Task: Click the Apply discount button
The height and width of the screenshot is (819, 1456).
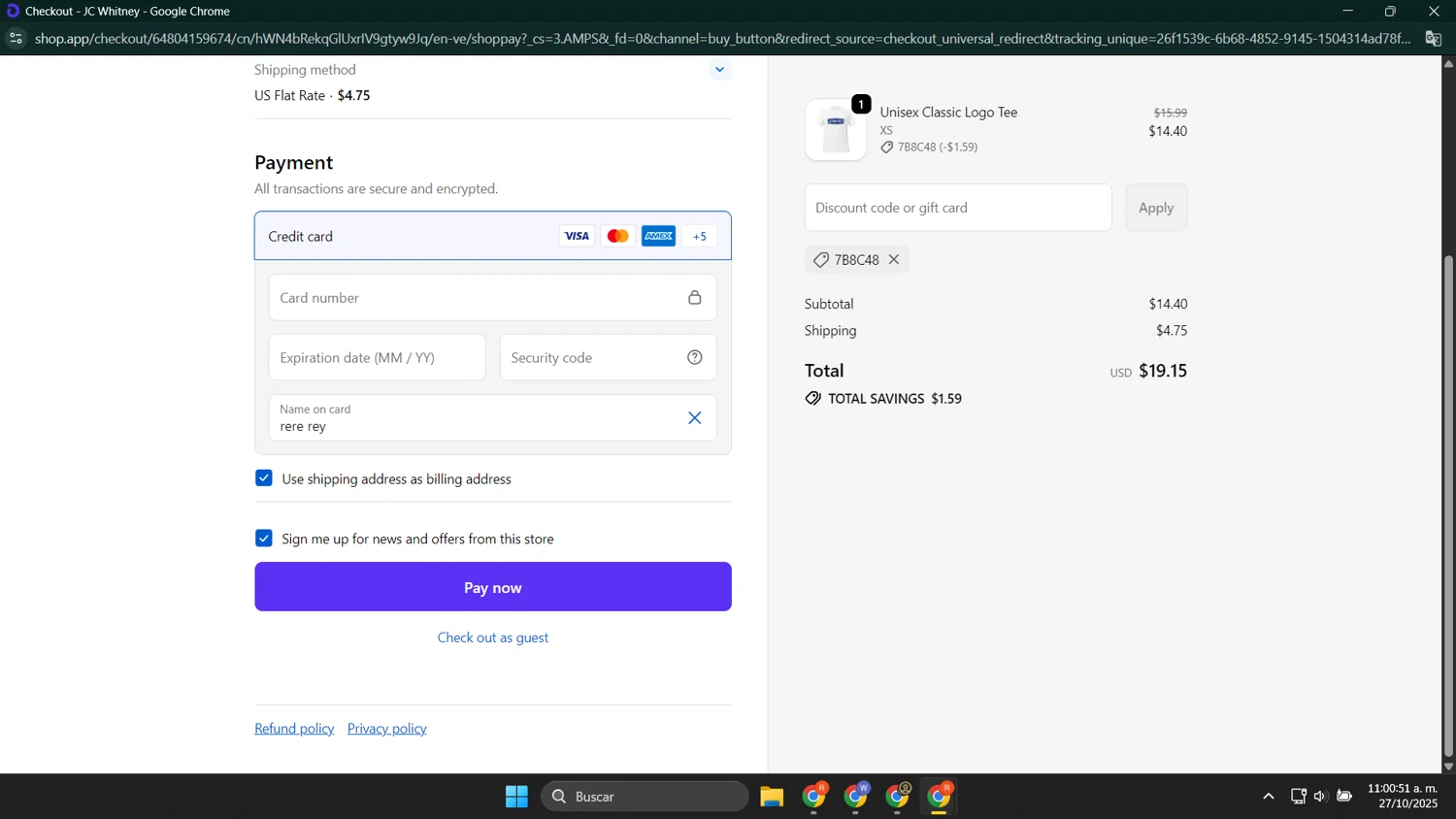Action: click(x=1156, y=208)
